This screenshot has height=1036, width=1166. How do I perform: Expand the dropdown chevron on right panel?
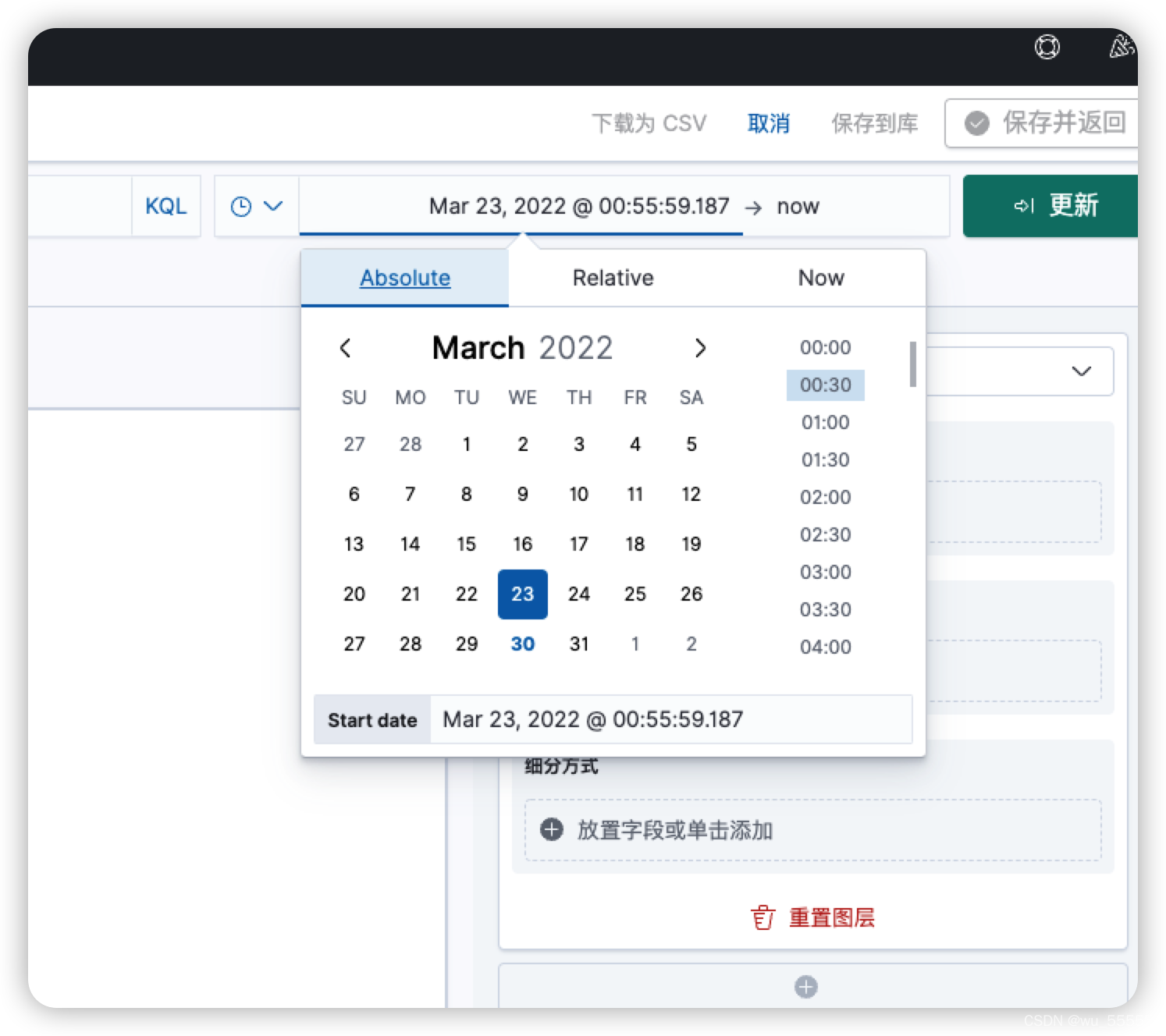click(x=1081, y=371)
